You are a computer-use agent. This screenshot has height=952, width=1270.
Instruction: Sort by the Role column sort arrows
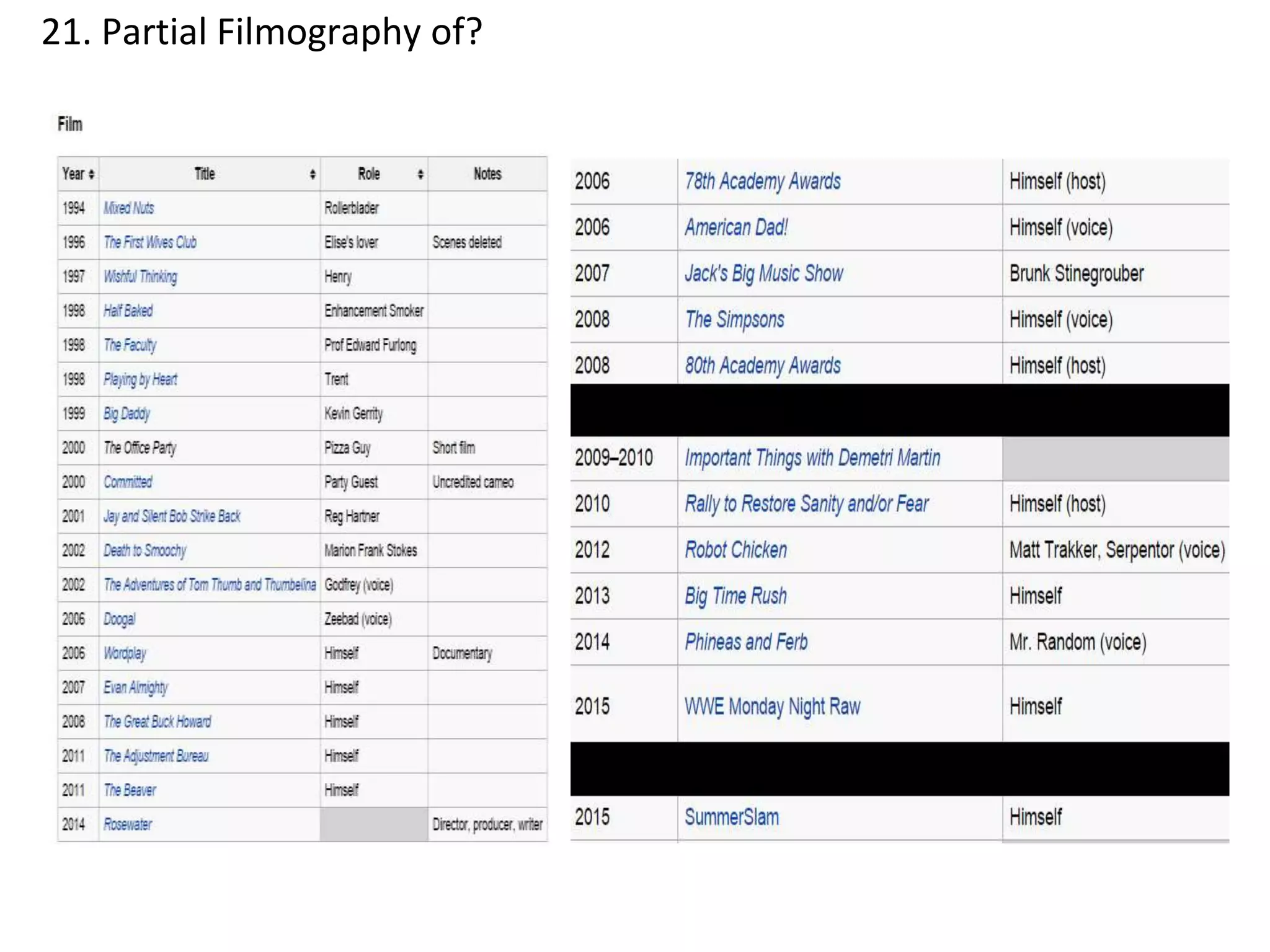[x=420, y=174]
